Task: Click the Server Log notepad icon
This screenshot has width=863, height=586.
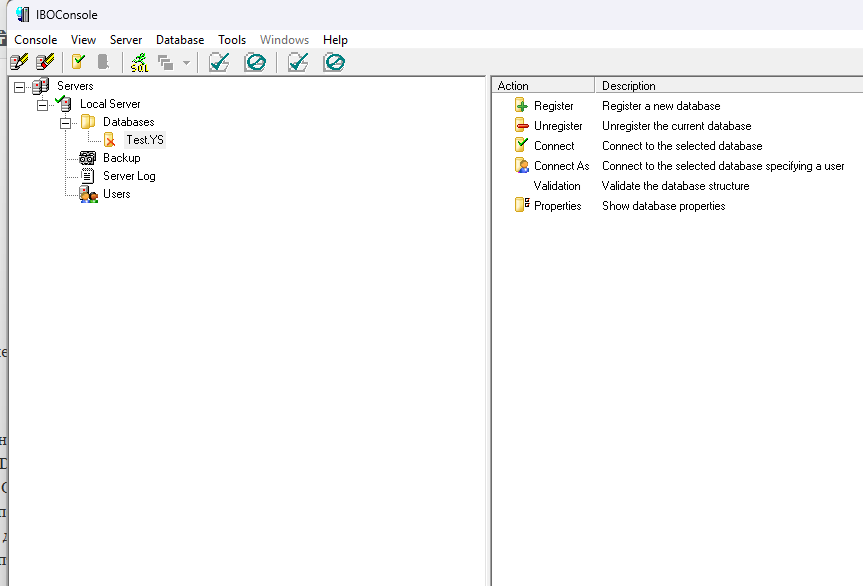Action: click(87, 176)
